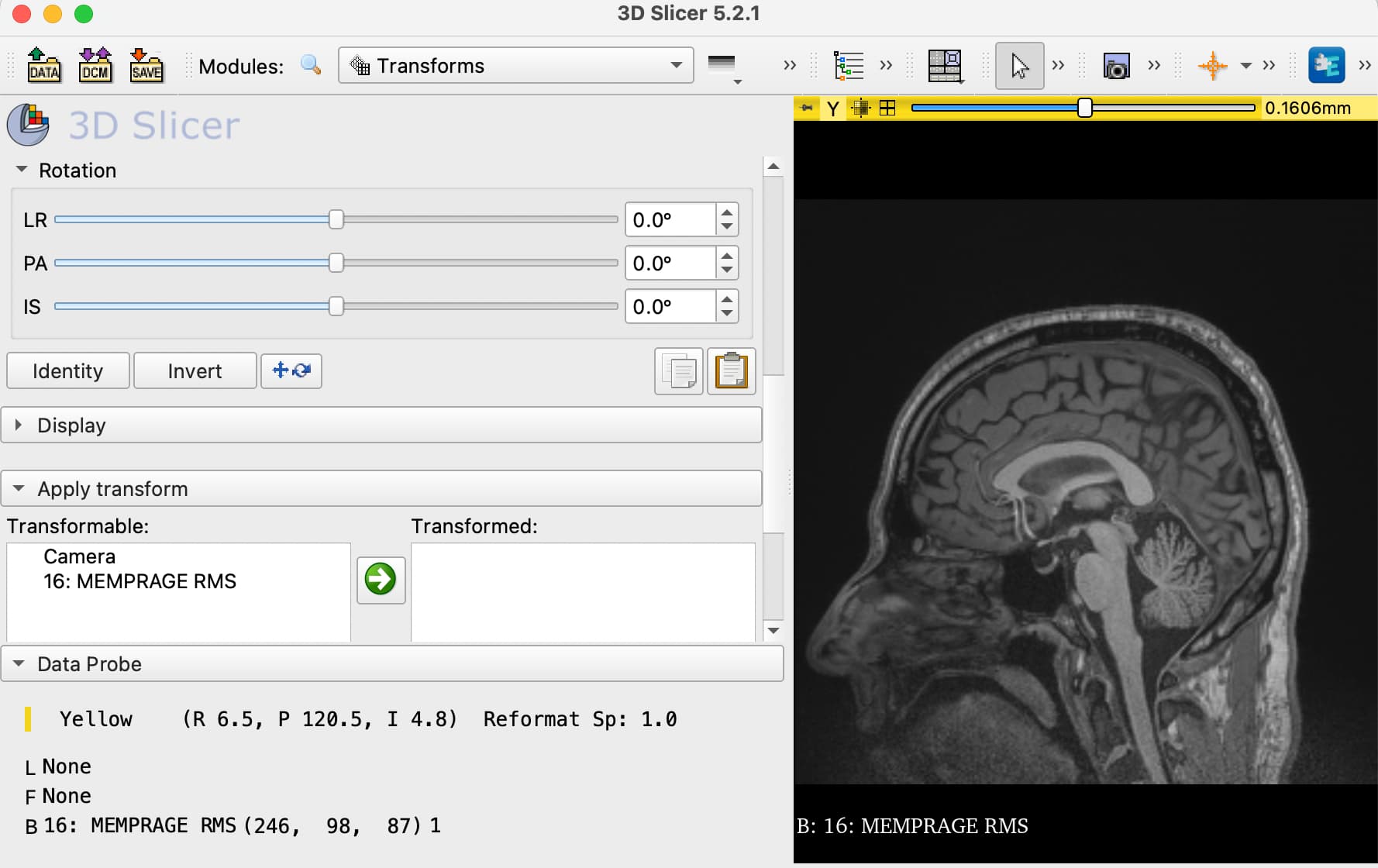The width and height of the screenshot is (1378, 868).
Task: Adjust the yellow slice offset slider
Action: pos(1085,108)
